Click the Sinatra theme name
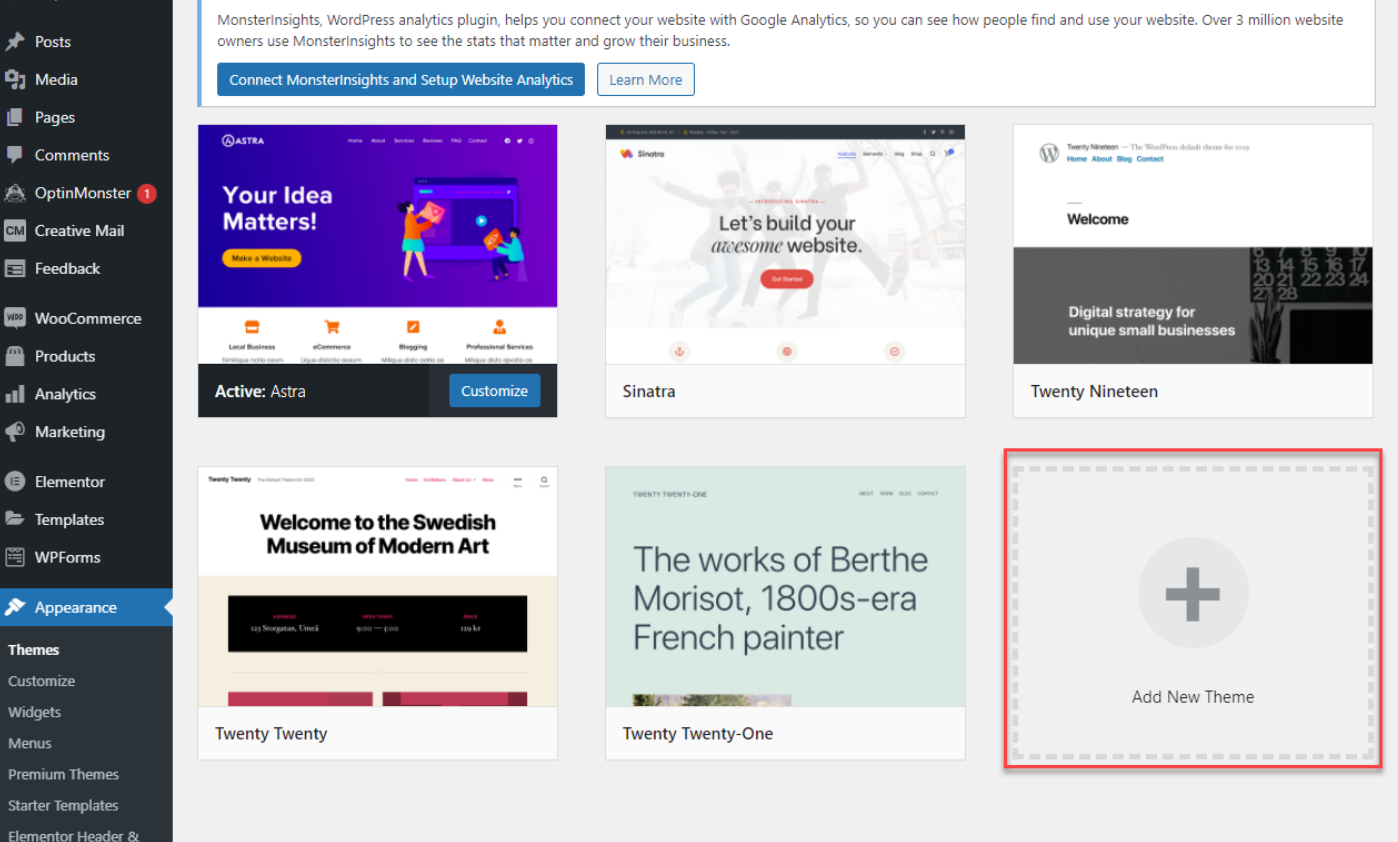 pyautogui.click(x=649, y=391)
